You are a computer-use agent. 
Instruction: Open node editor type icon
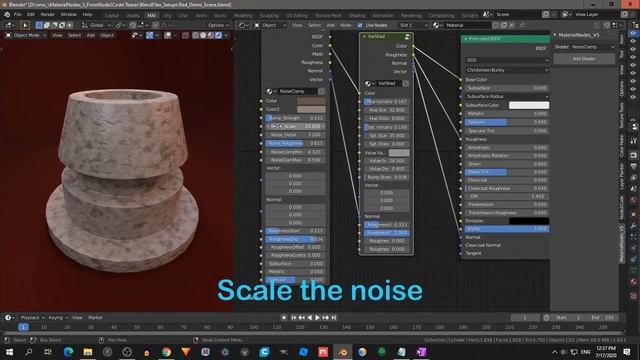point(243,25)
